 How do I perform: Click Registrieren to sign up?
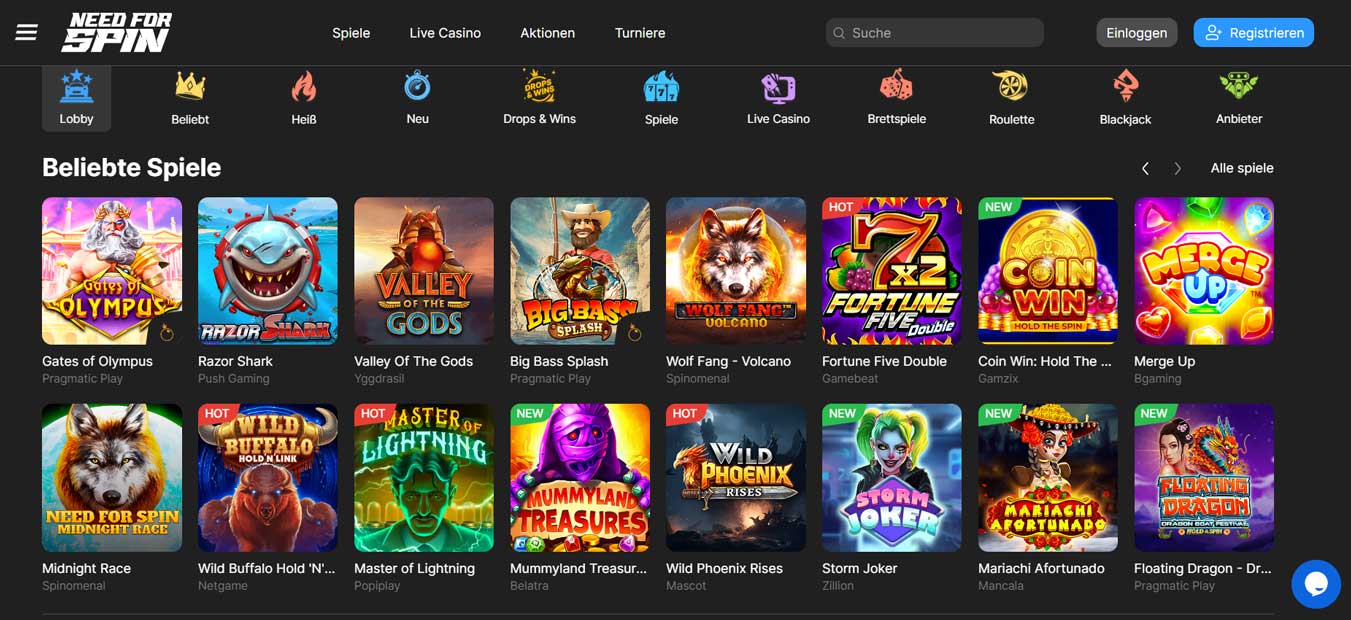point(1253,32)
